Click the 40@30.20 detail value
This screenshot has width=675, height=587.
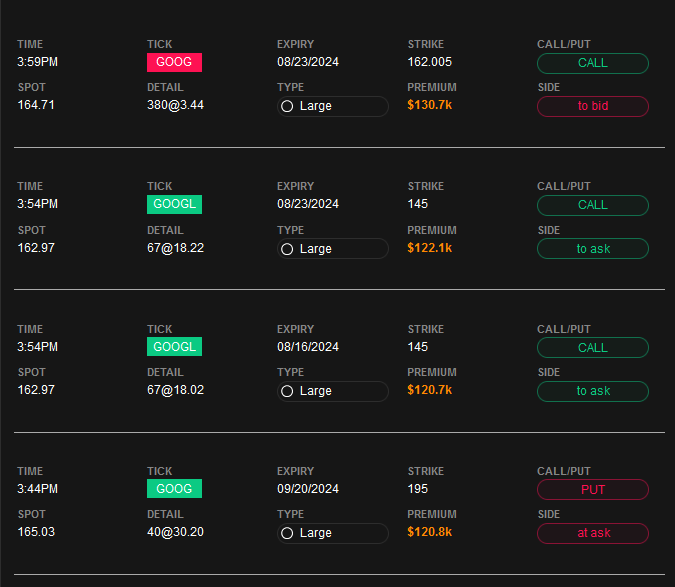point(176,532)
